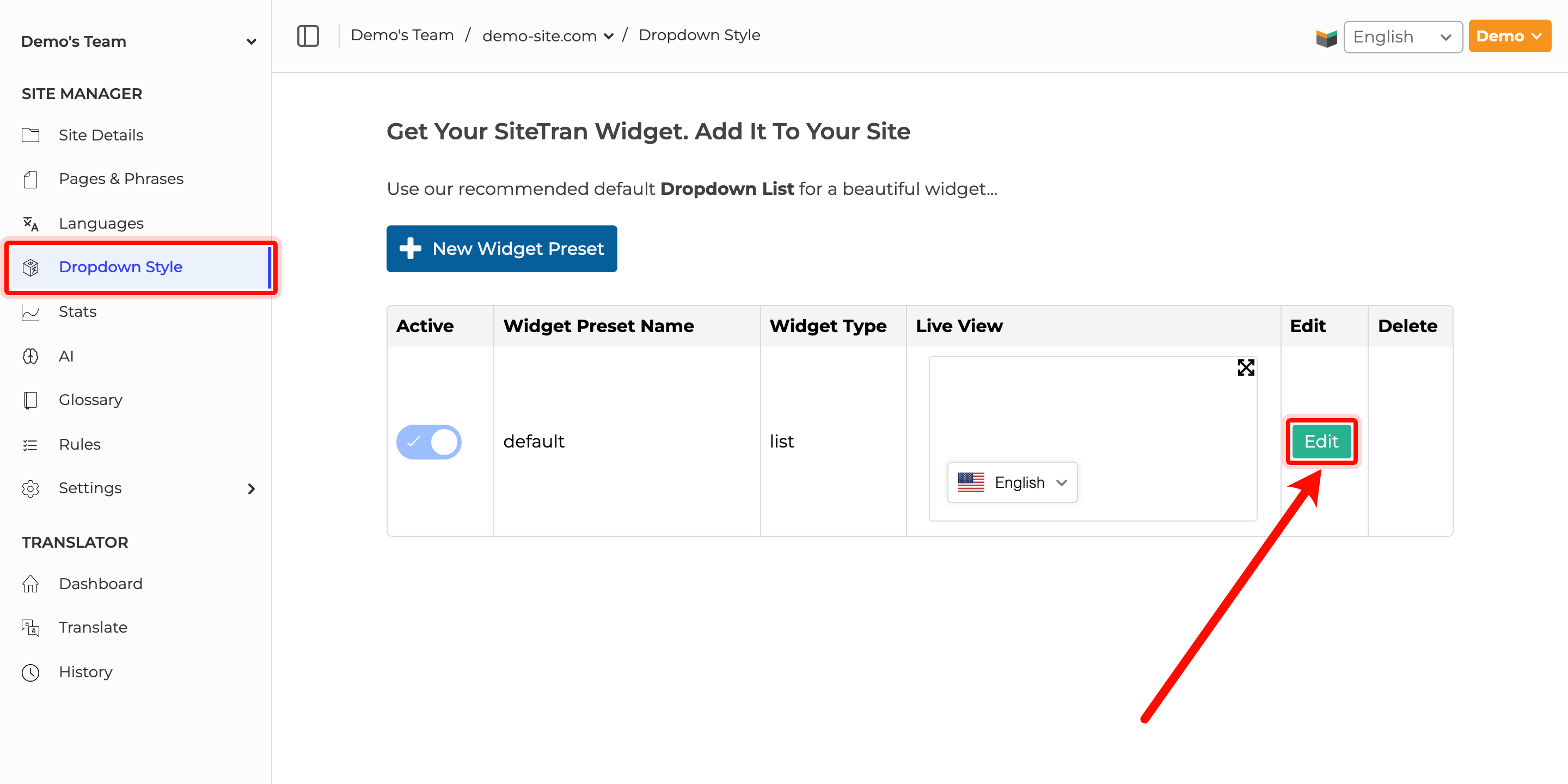Click the Dropdown Style breadcrumb text
1568x784 pixels.
coord(700,35)
